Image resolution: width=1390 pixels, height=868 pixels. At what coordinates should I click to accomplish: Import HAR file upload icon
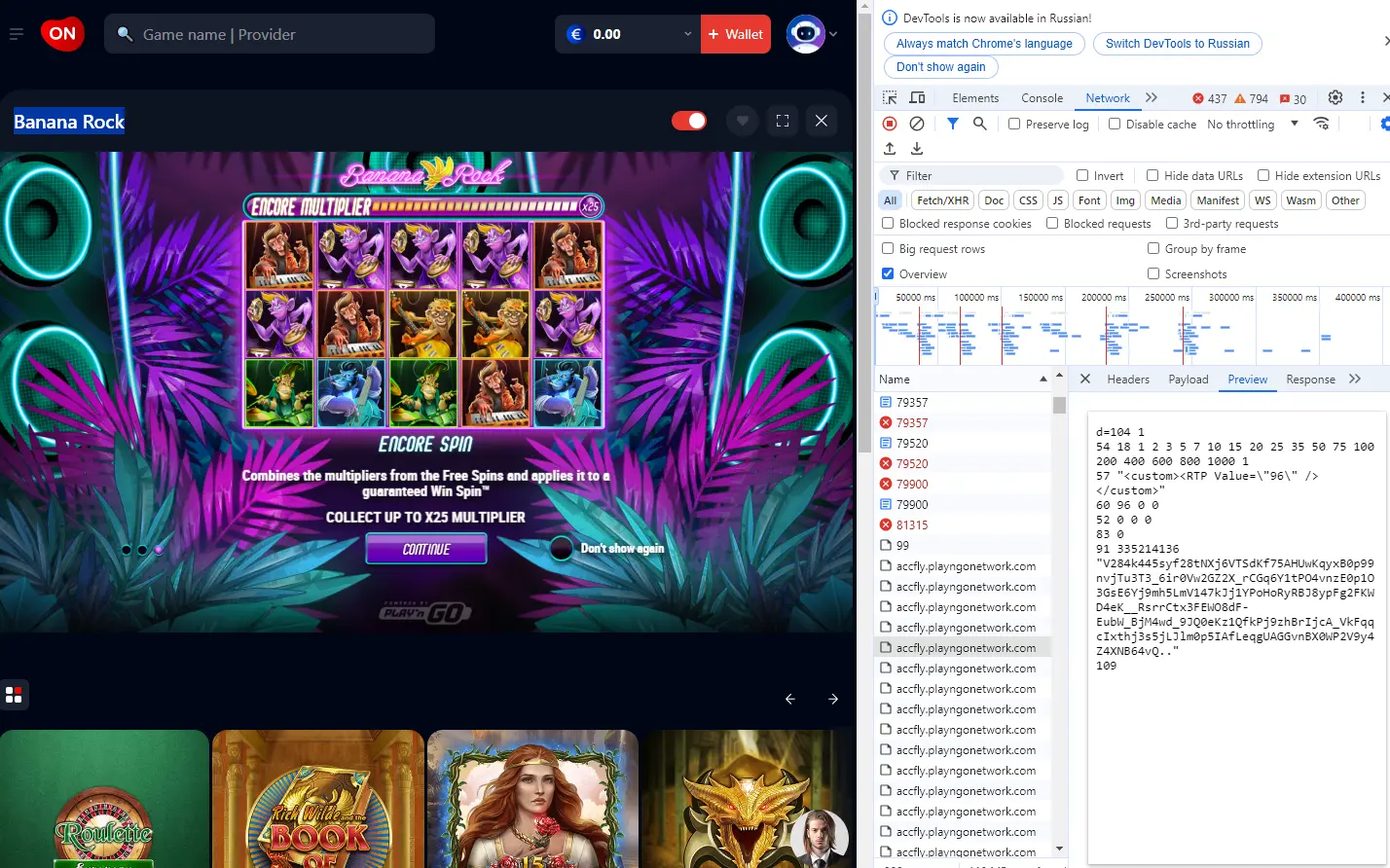pos(890,149)
